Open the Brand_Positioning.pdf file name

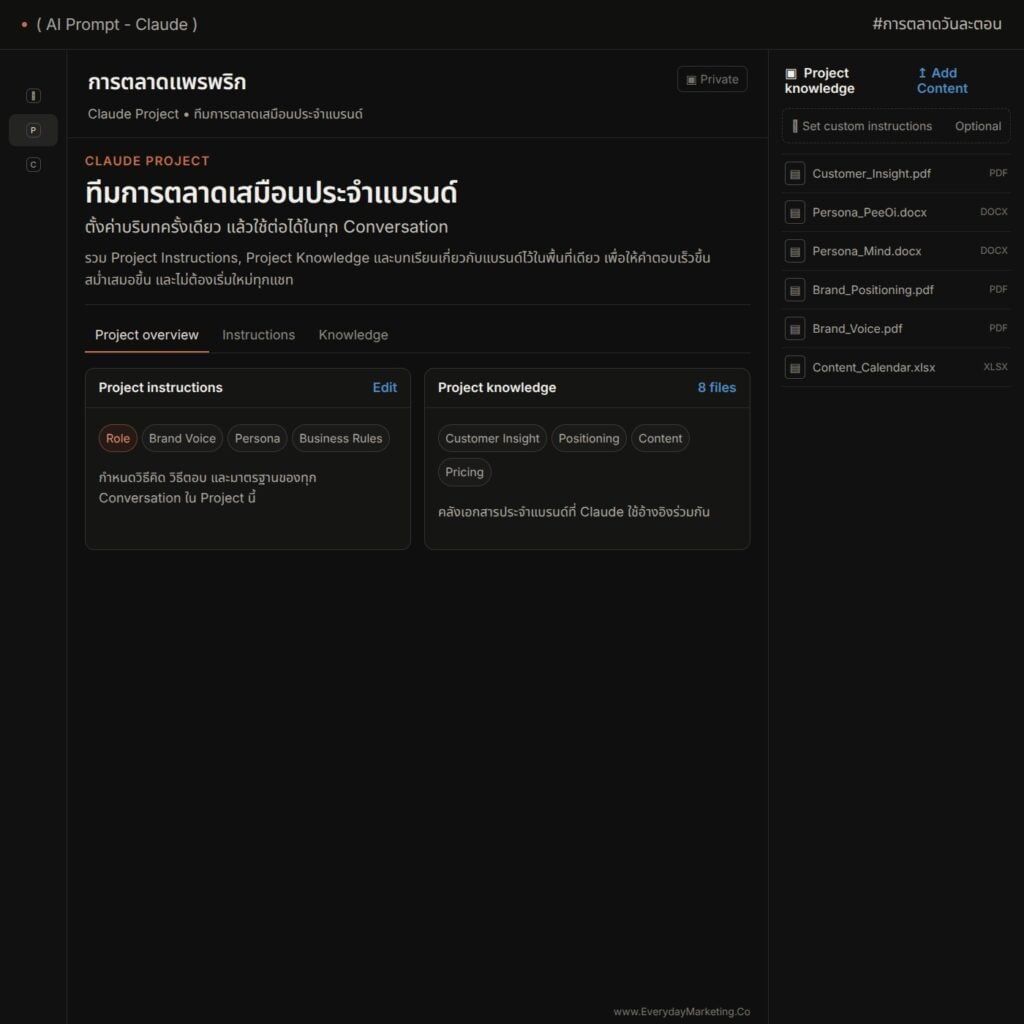[x=872, y=290]
